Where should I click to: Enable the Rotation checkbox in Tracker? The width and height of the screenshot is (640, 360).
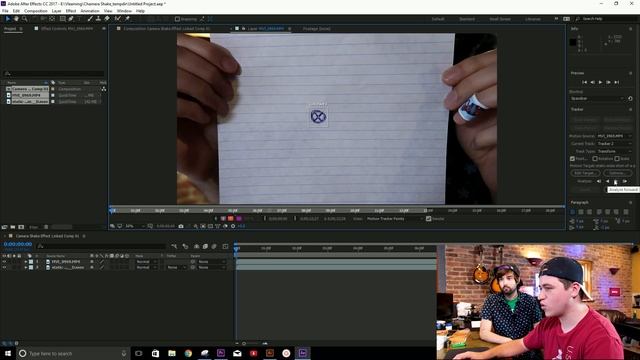pyautogui.click(x=595, y=158)
